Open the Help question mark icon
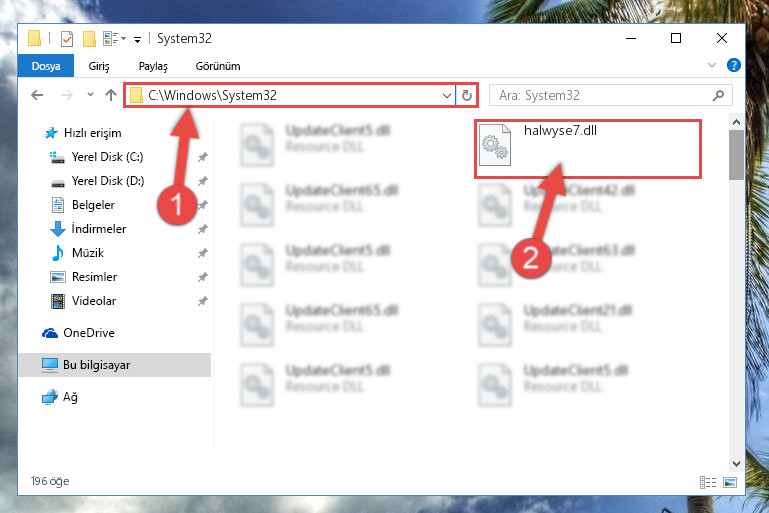Viewport: 769px width, 513px height. click(734, 65)
